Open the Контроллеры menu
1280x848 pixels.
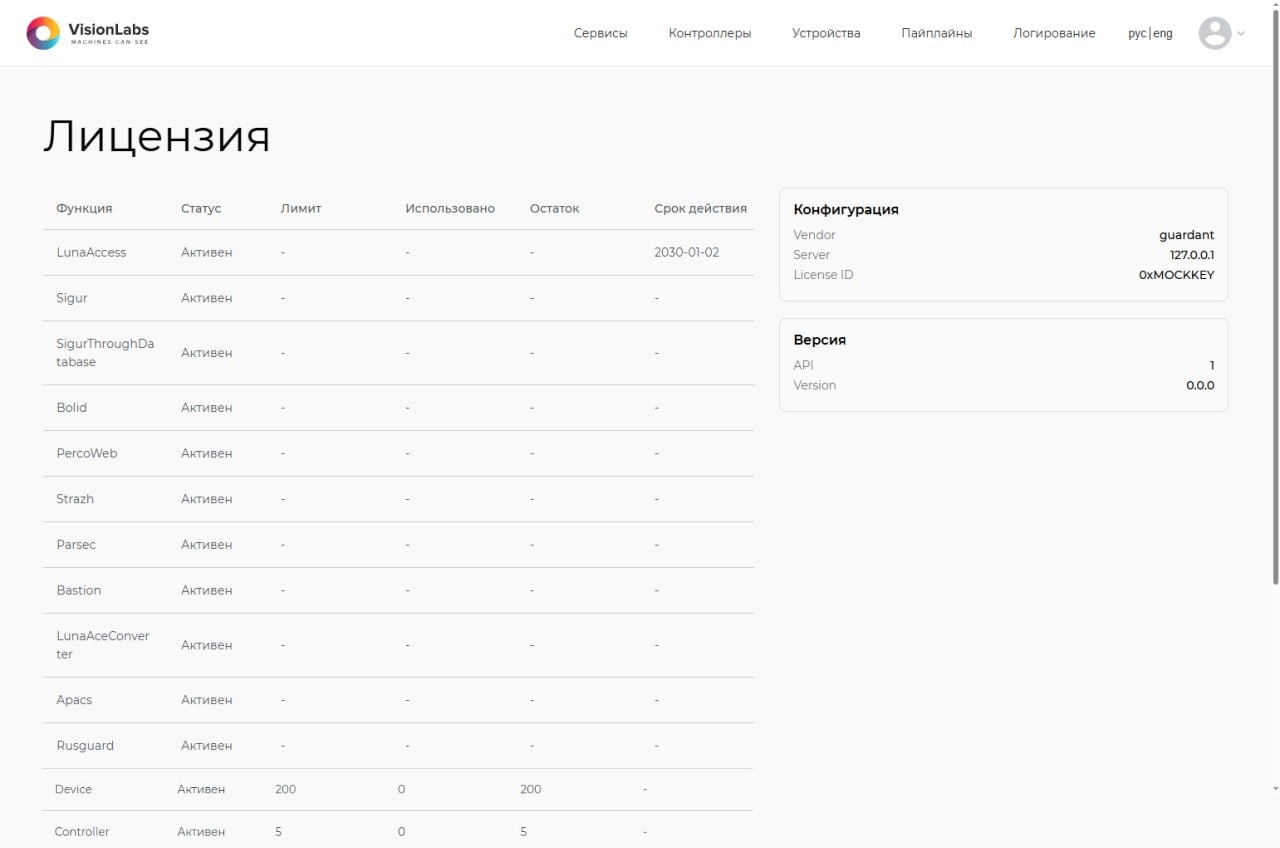[710, 33]
